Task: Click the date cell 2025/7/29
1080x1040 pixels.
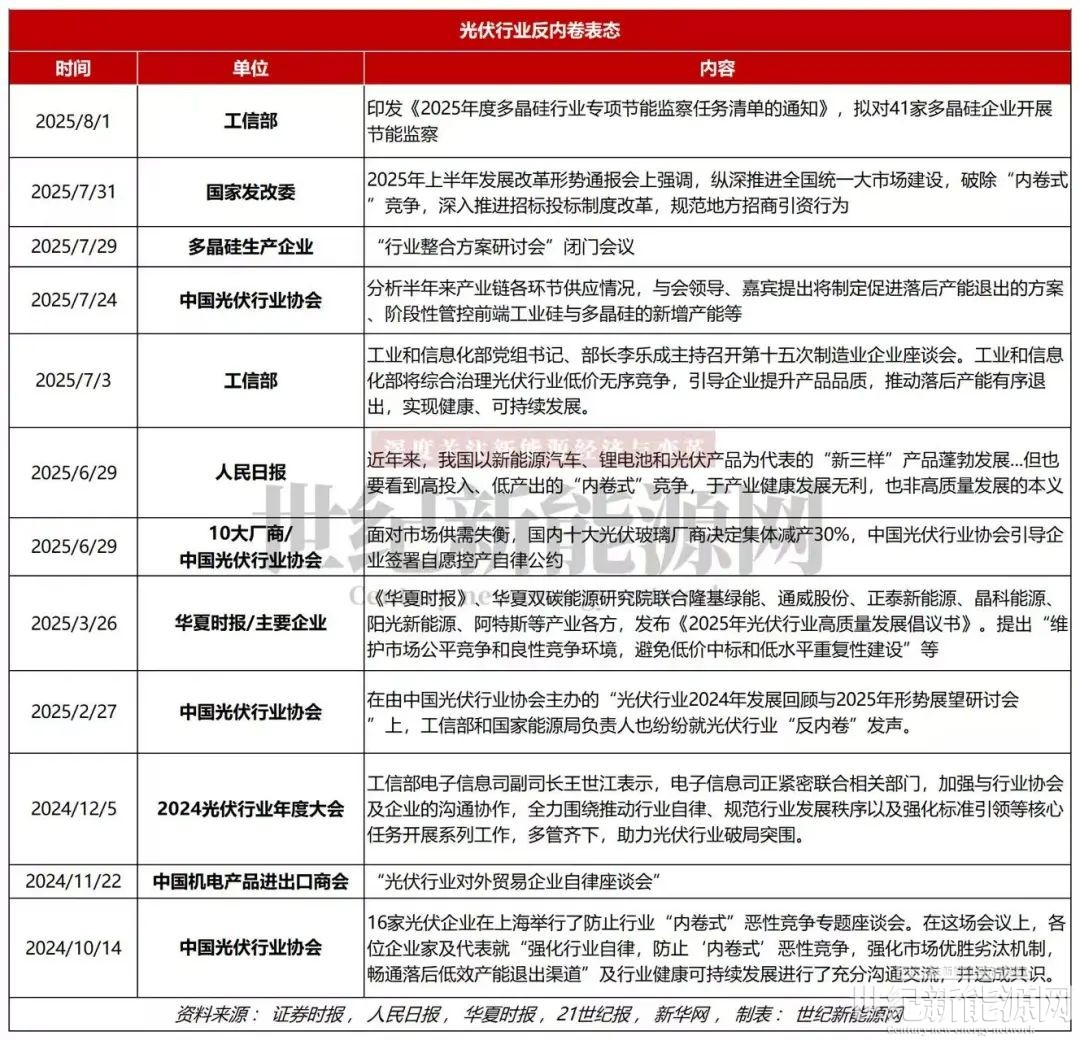Action: click(73, 247)
